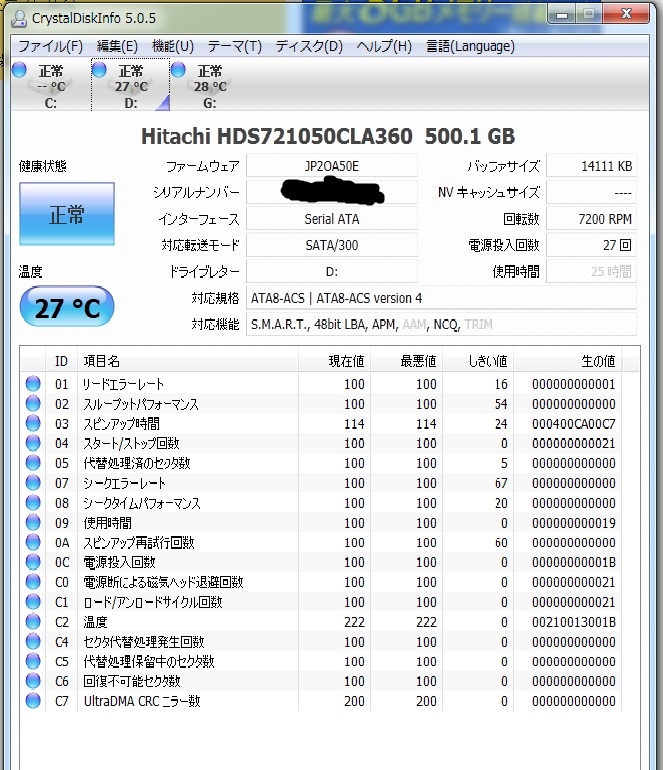This screenshot has width=663, height=770.
Task: Click the interface field Serial ATA
Action: (332, 219)
